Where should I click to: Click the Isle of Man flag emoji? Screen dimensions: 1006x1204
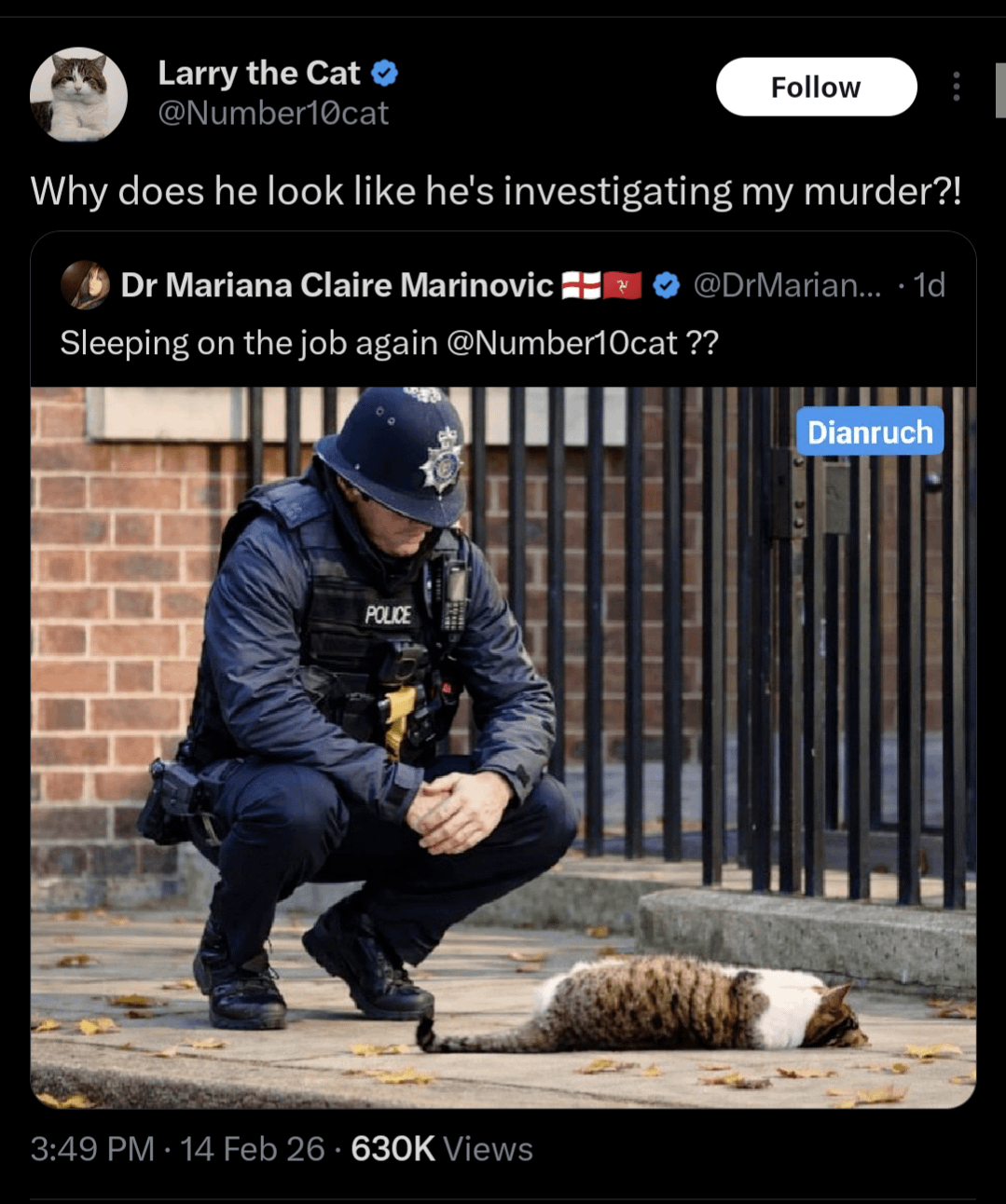click(622, 285)
